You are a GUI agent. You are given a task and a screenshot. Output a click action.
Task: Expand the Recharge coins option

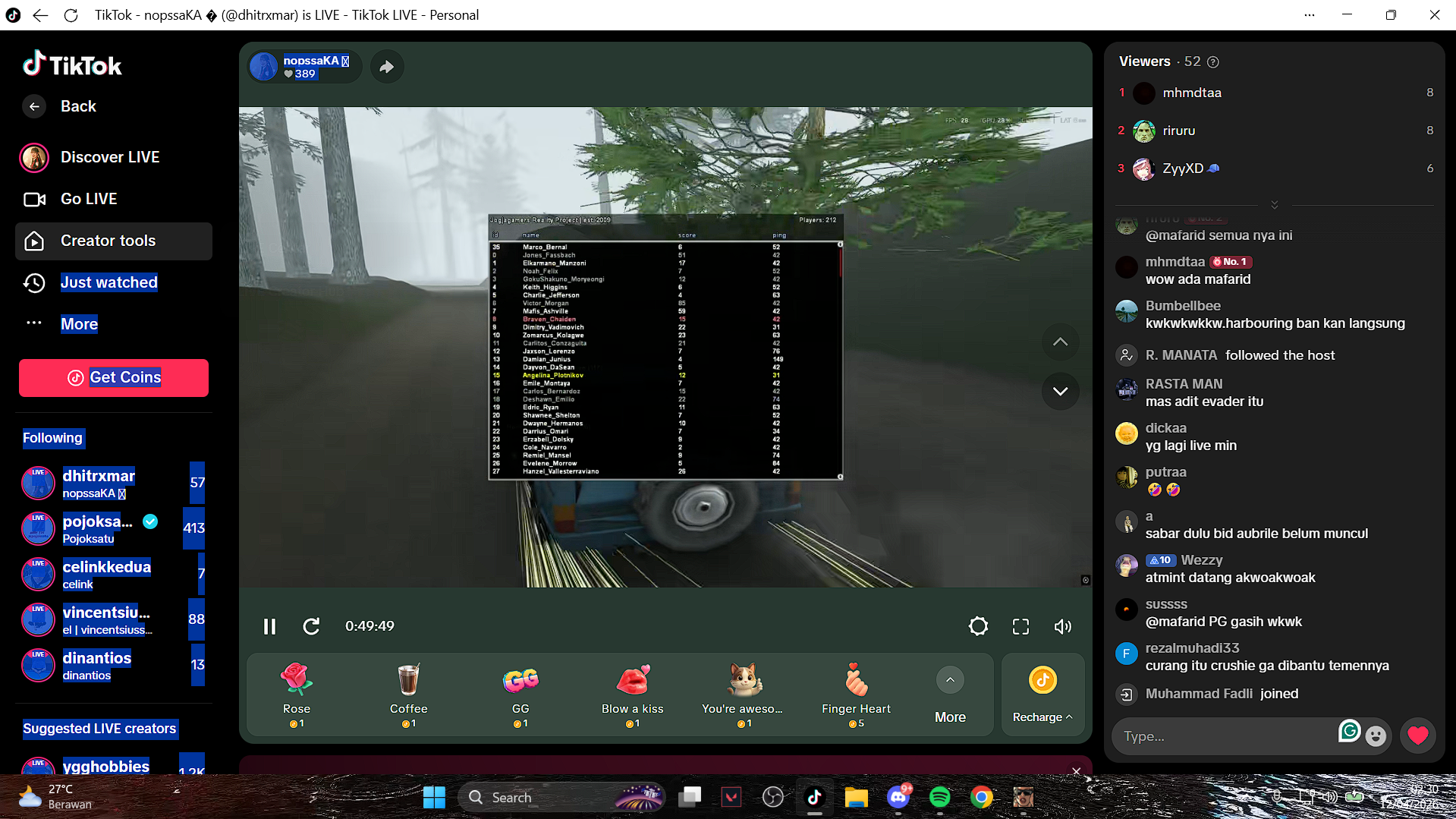pyautogui.click(x=1042, y=695)
